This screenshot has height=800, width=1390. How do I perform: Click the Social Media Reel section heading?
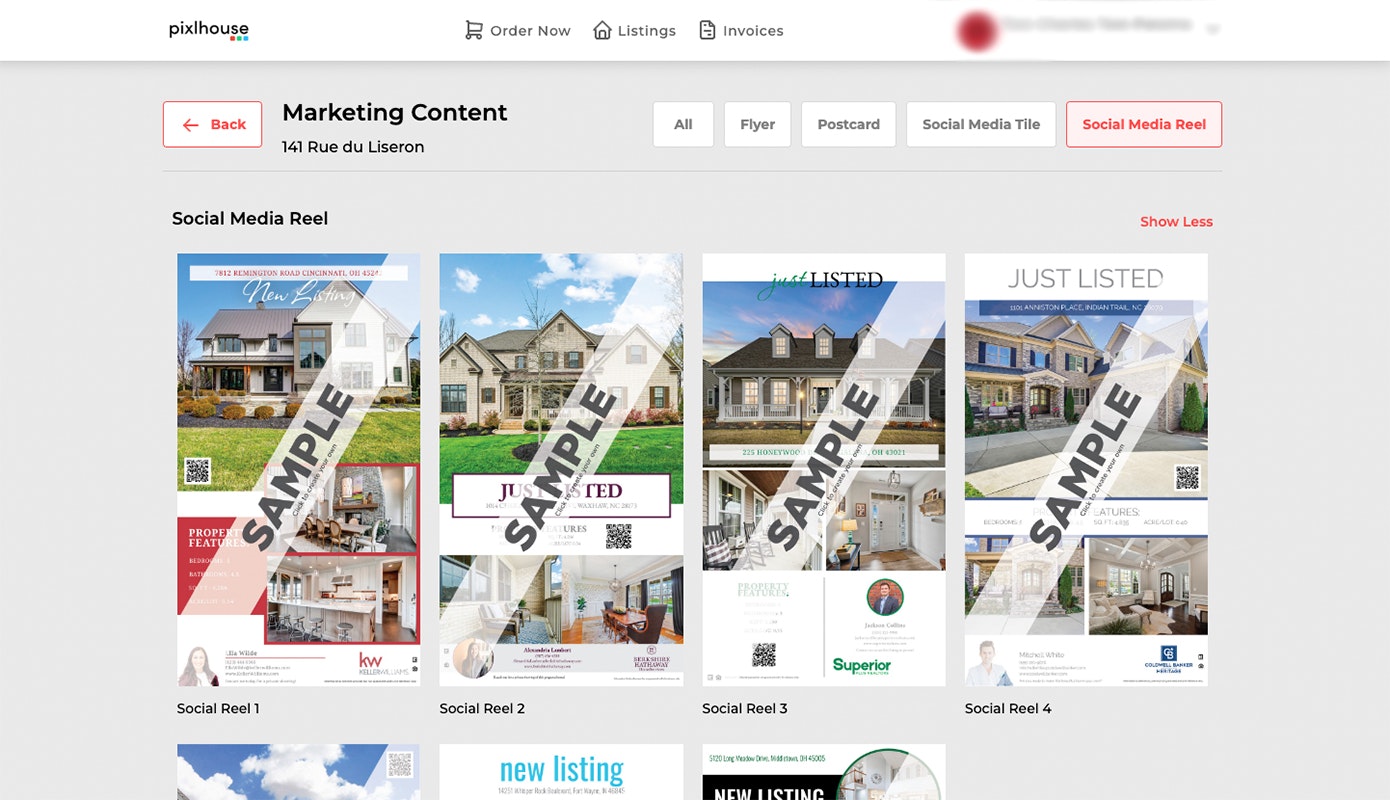250,219
